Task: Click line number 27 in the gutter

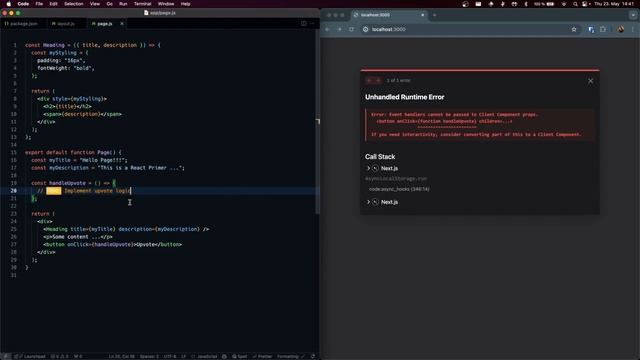Action: click(13, 244)
